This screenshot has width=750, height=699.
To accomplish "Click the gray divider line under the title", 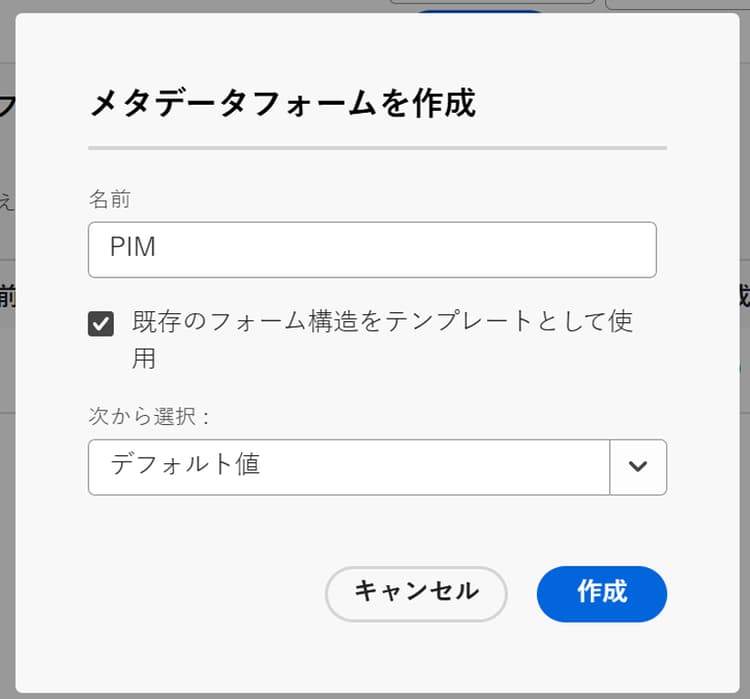I will pos(377,148).
